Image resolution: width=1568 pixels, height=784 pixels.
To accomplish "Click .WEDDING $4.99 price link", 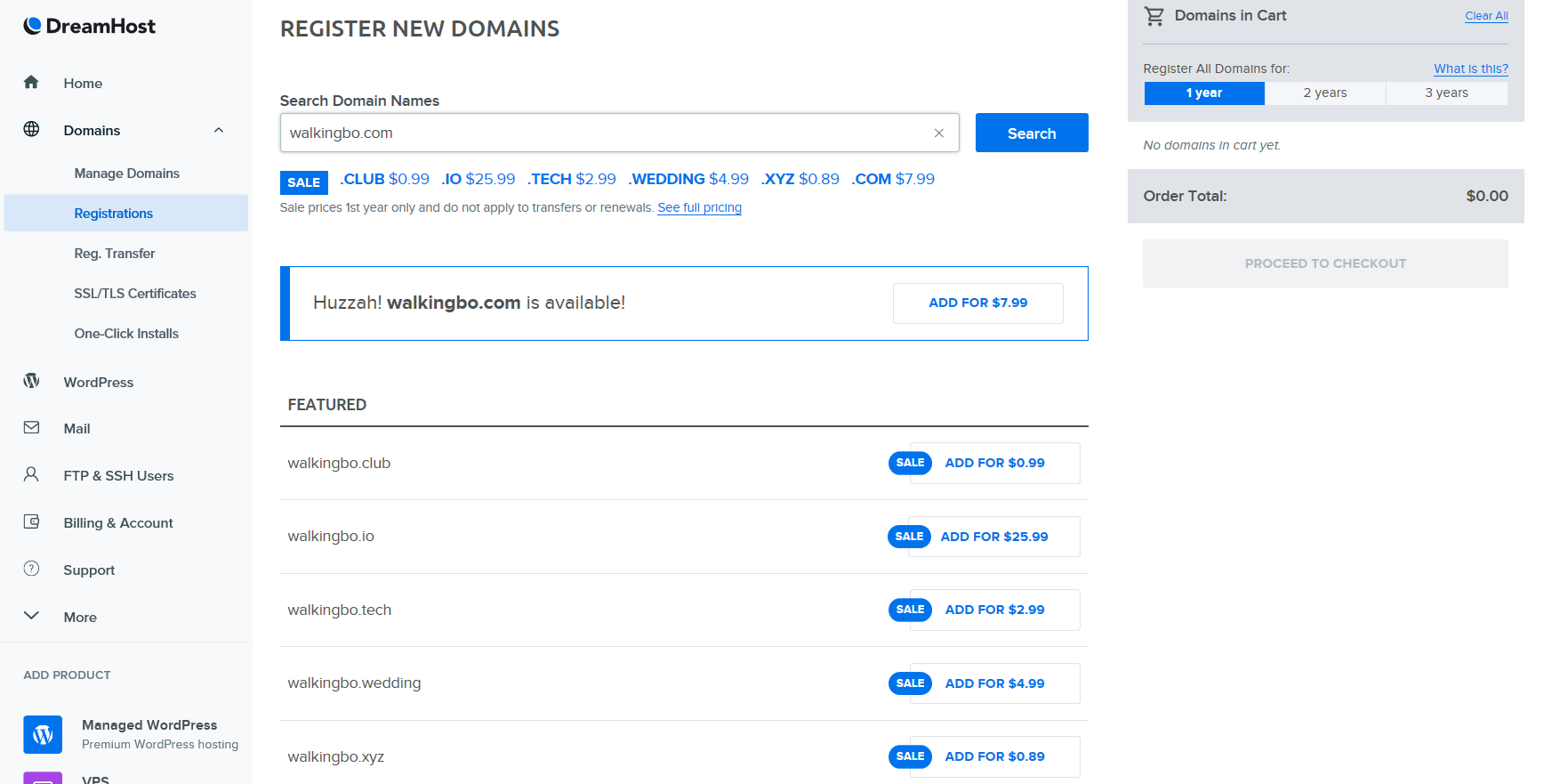I will point(688,179).
